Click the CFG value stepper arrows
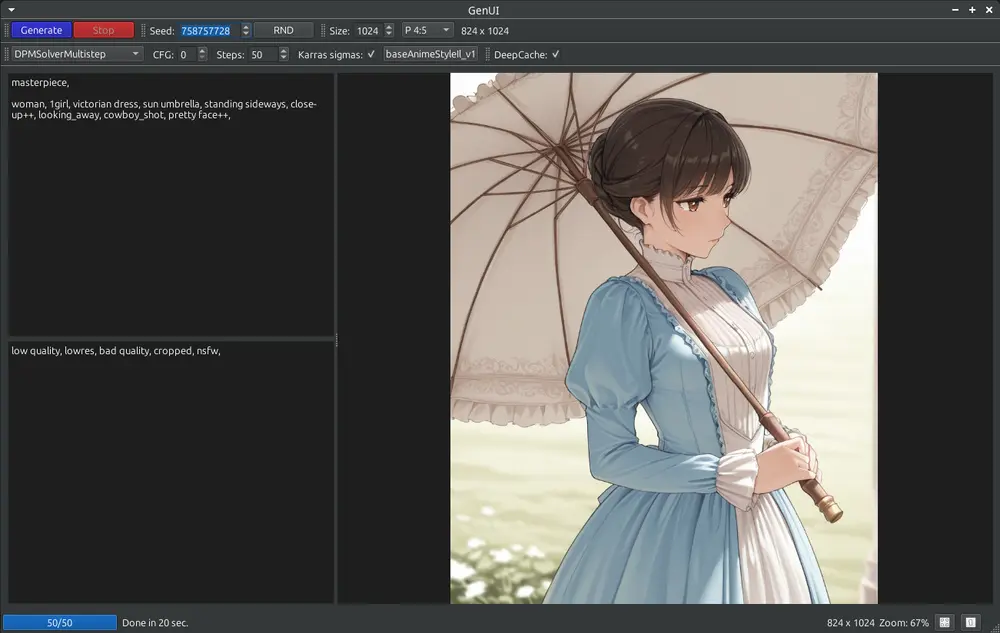This screenshot has height=633, width=1000. pyautogui.click(x=202, y=54)
